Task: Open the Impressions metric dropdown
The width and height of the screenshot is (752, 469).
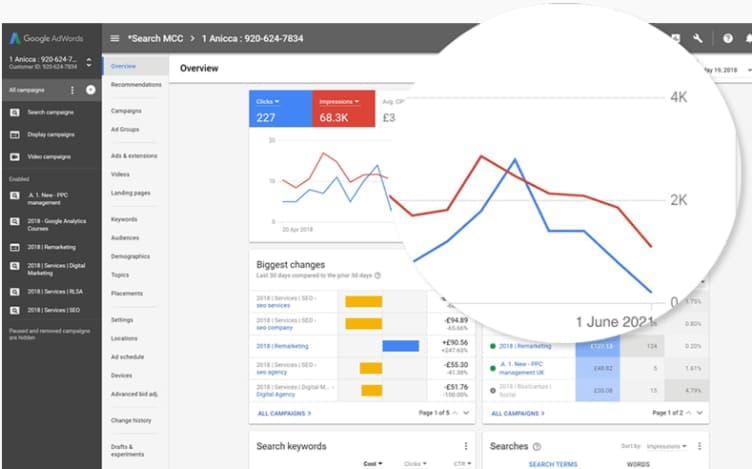Action: point(339,102)
